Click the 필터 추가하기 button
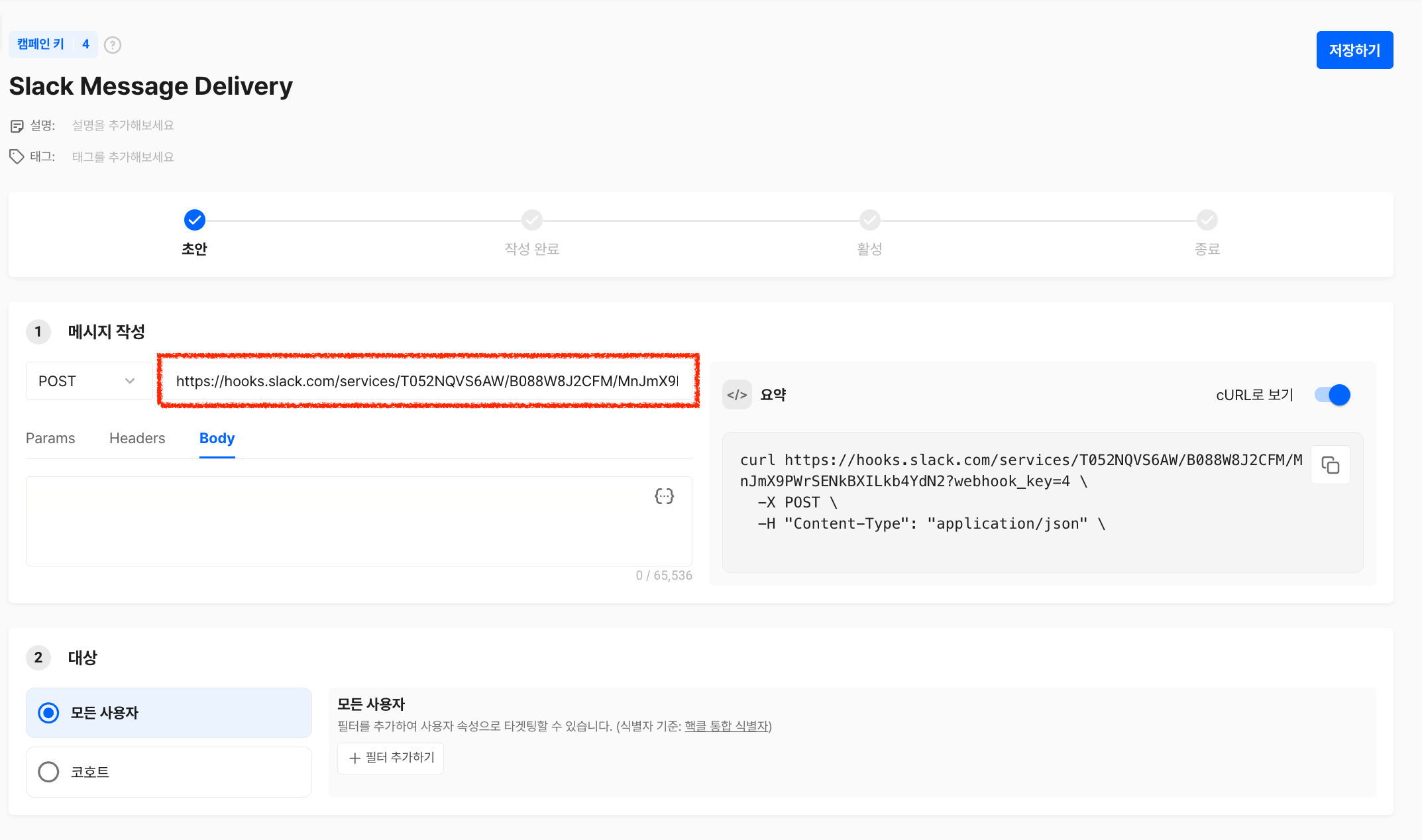 pos(391,758)
